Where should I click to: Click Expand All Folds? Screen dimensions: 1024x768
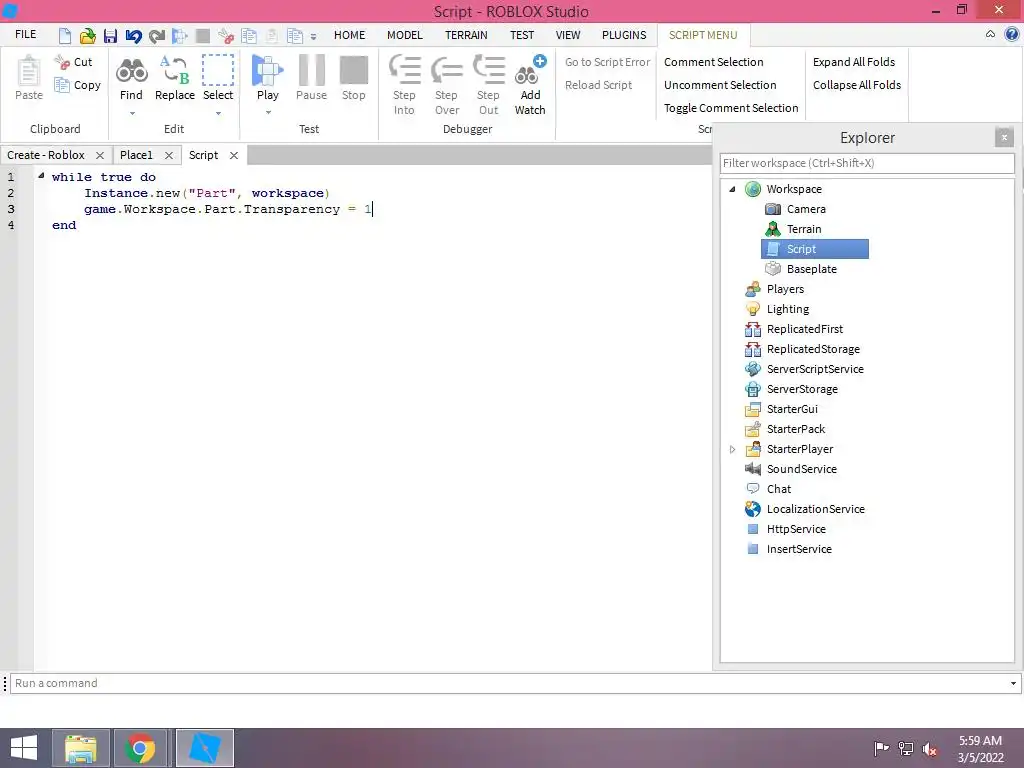pyautogui.click(x=854, y=62)
